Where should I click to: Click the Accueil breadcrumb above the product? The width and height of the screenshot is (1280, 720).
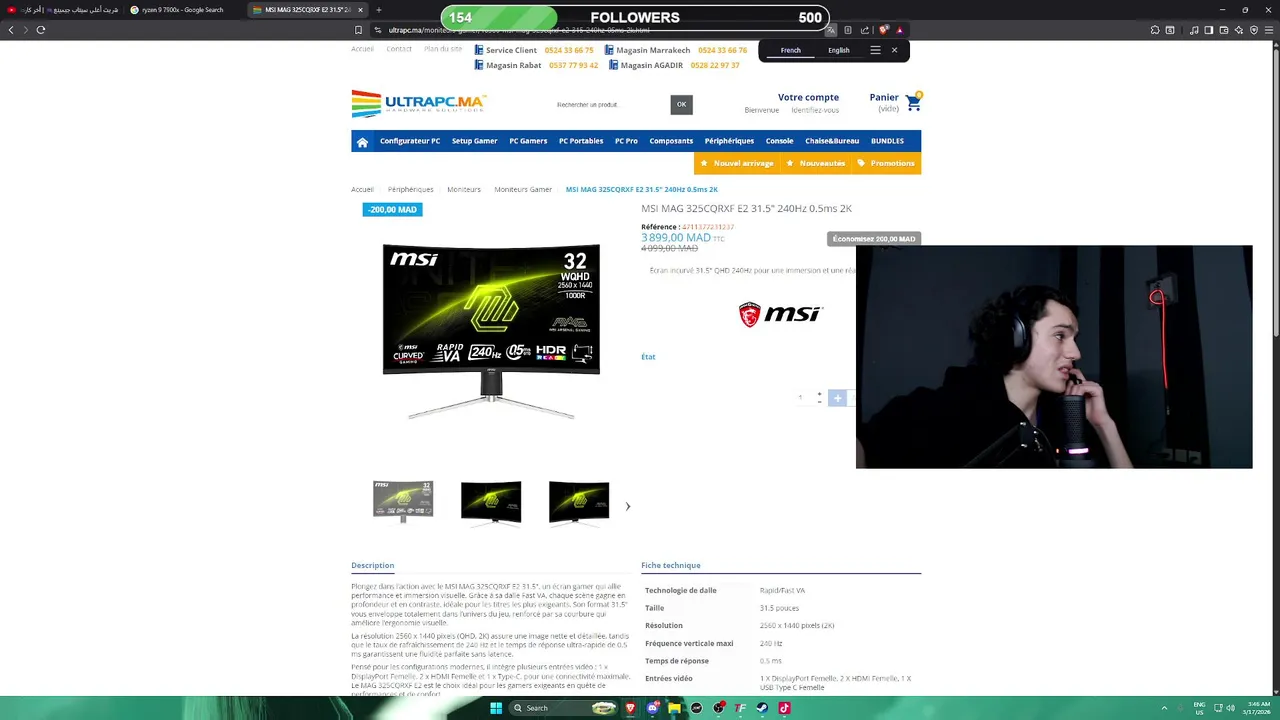point(362,189)
